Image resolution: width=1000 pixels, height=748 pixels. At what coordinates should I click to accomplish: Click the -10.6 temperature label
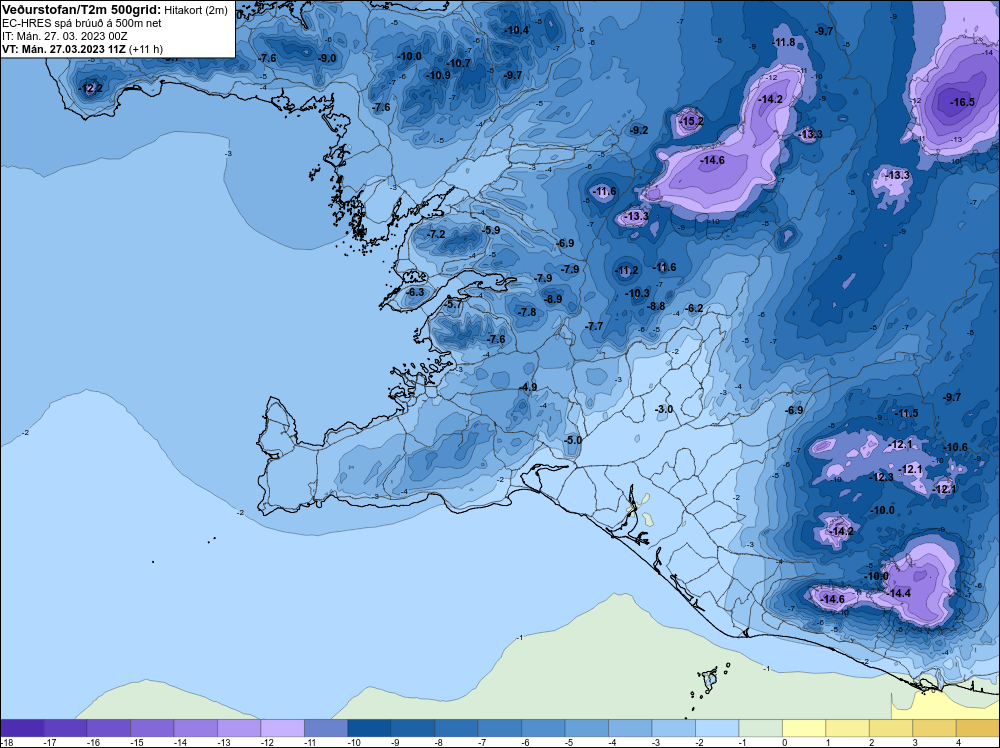click(x=955, y=447)
